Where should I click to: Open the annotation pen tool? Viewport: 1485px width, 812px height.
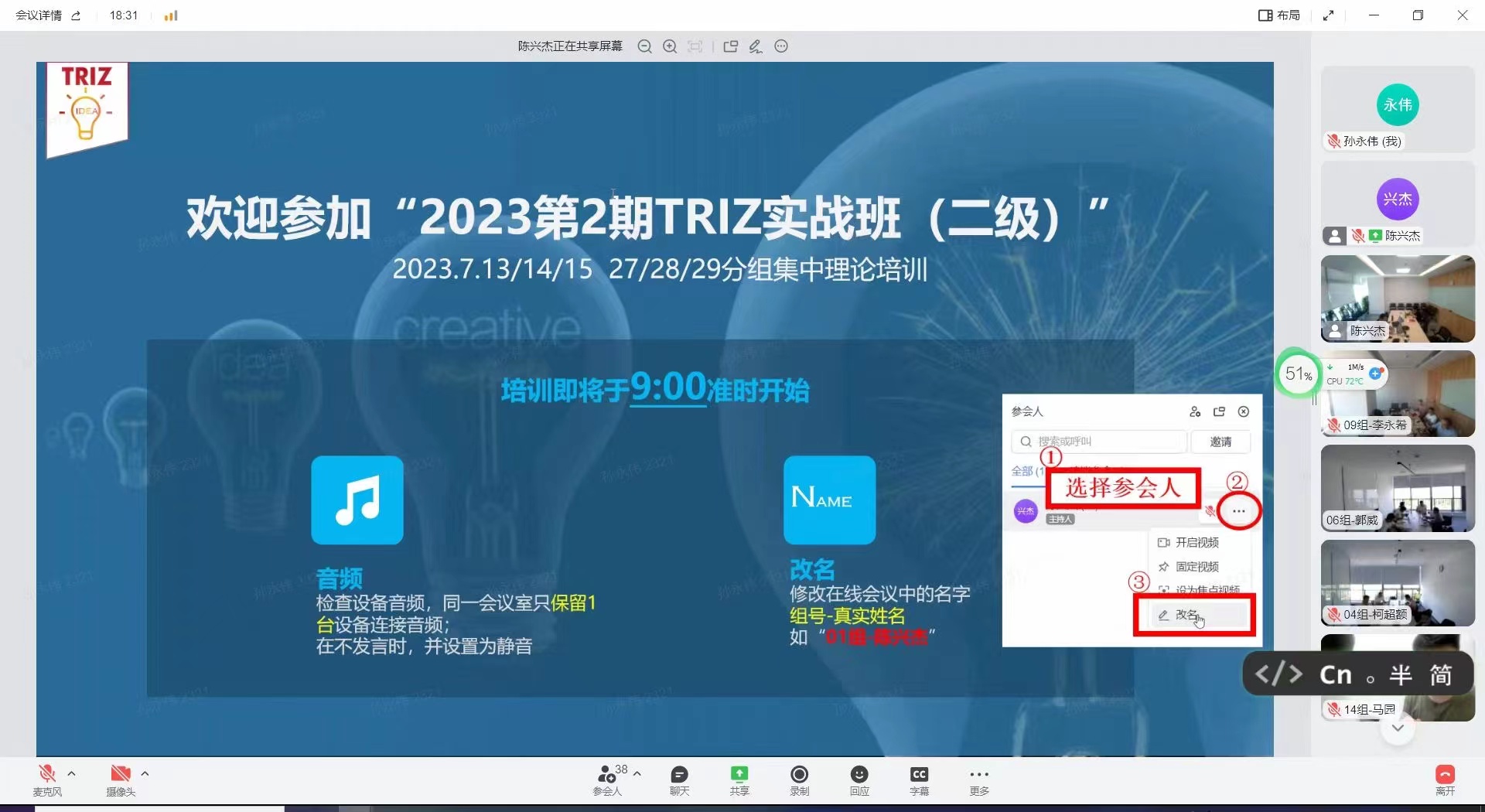point(756,46)
